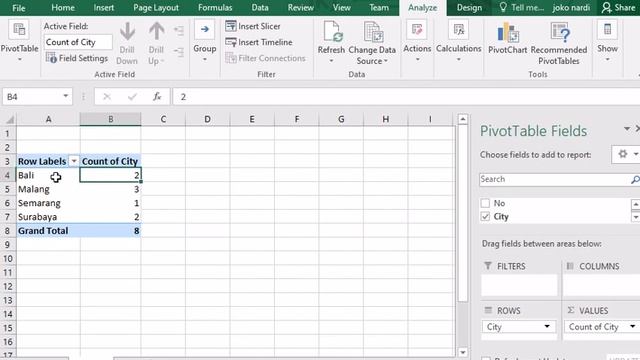The image size is (640, 360).
Task: Expand the Show dropdown arrow
Action: tap(607, 60)
